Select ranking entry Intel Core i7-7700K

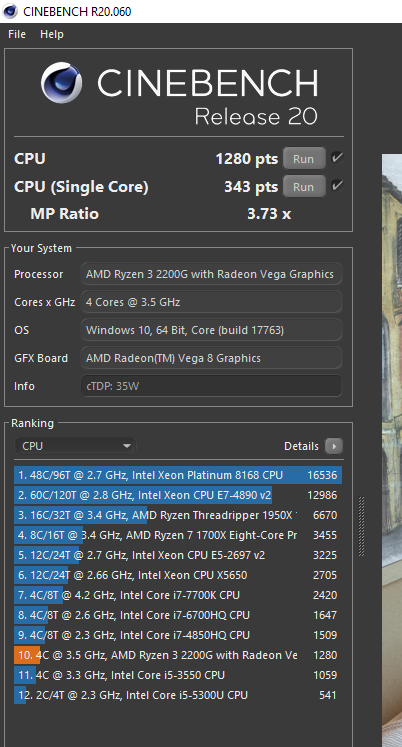(178, 595)
